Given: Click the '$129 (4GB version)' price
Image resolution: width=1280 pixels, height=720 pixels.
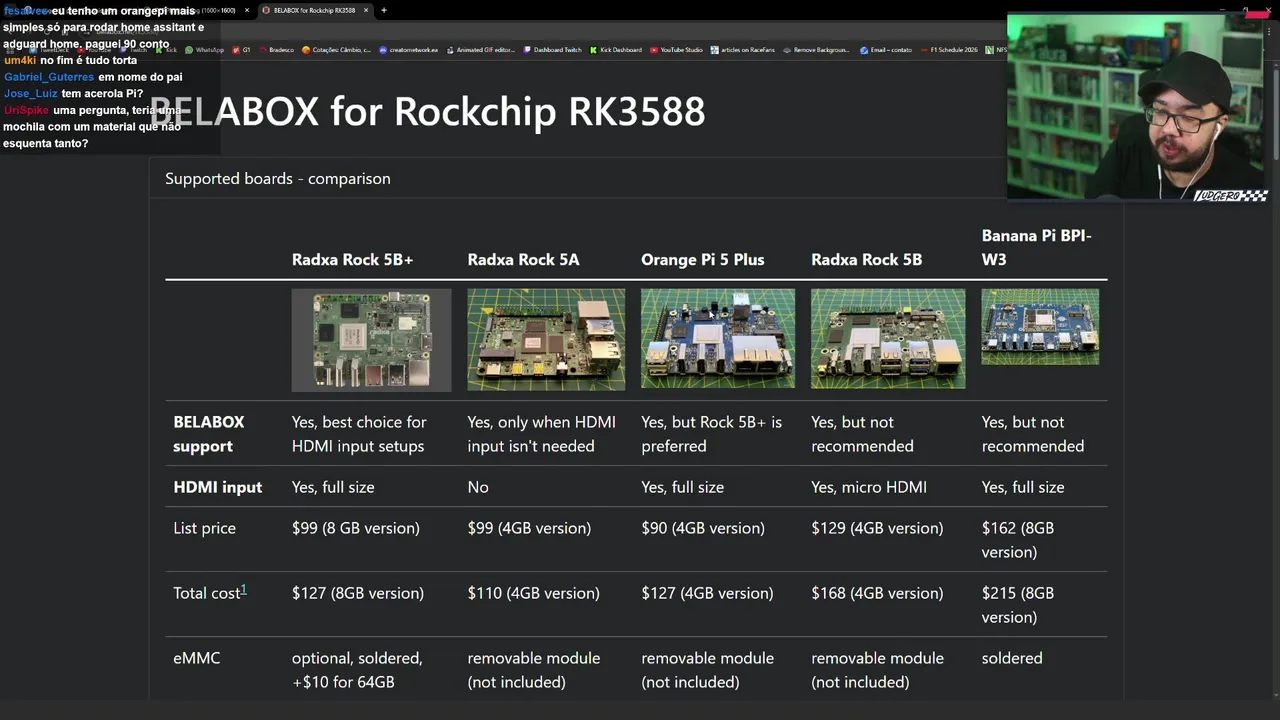Looking at the screenshot, I should [x=877, y=528].
